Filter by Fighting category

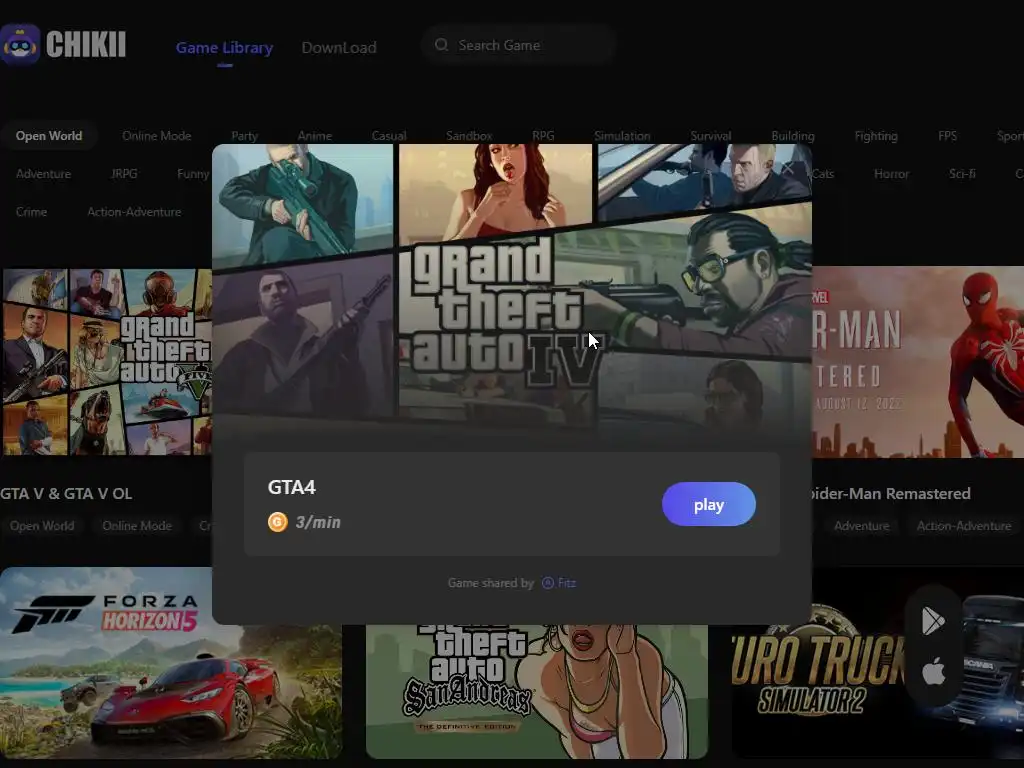(x=876, y=136)
